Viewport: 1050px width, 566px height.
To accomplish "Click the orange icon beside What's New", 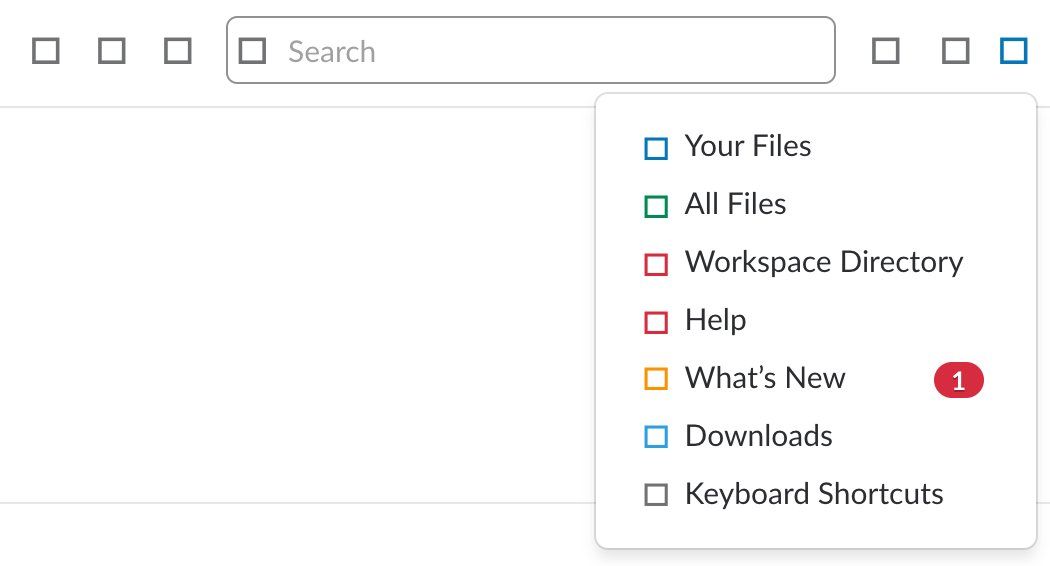I will tap(656, 378).
